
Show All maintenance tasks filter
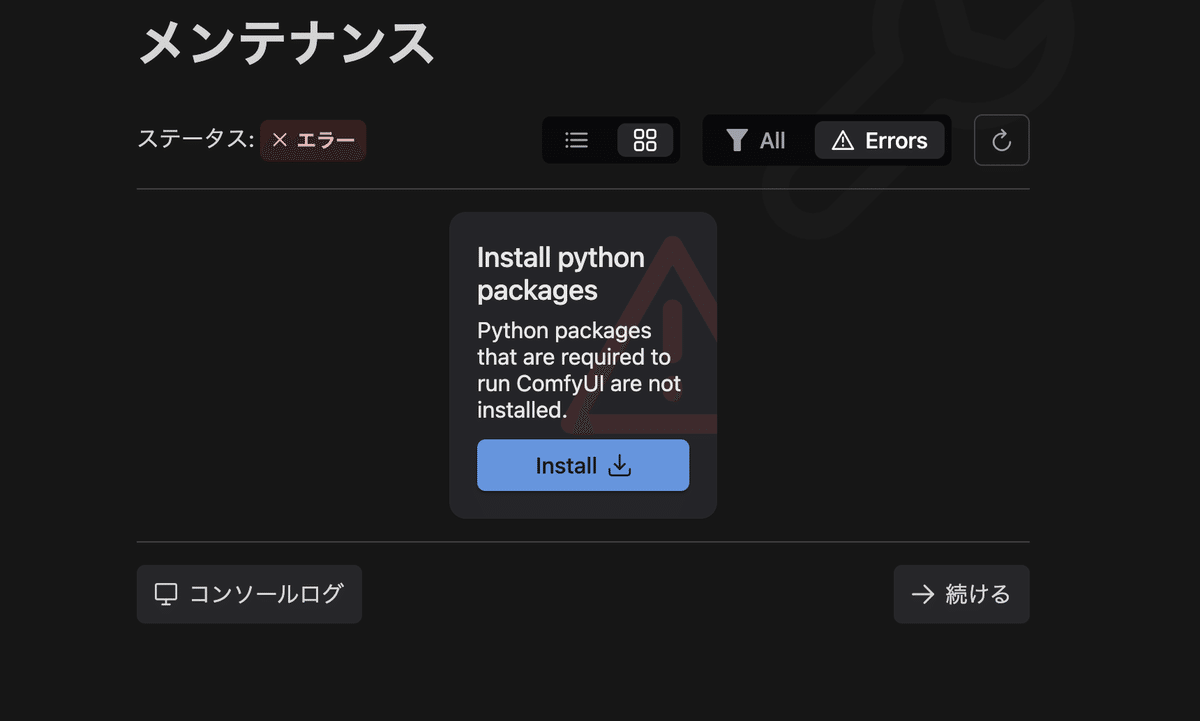(756, 141)
